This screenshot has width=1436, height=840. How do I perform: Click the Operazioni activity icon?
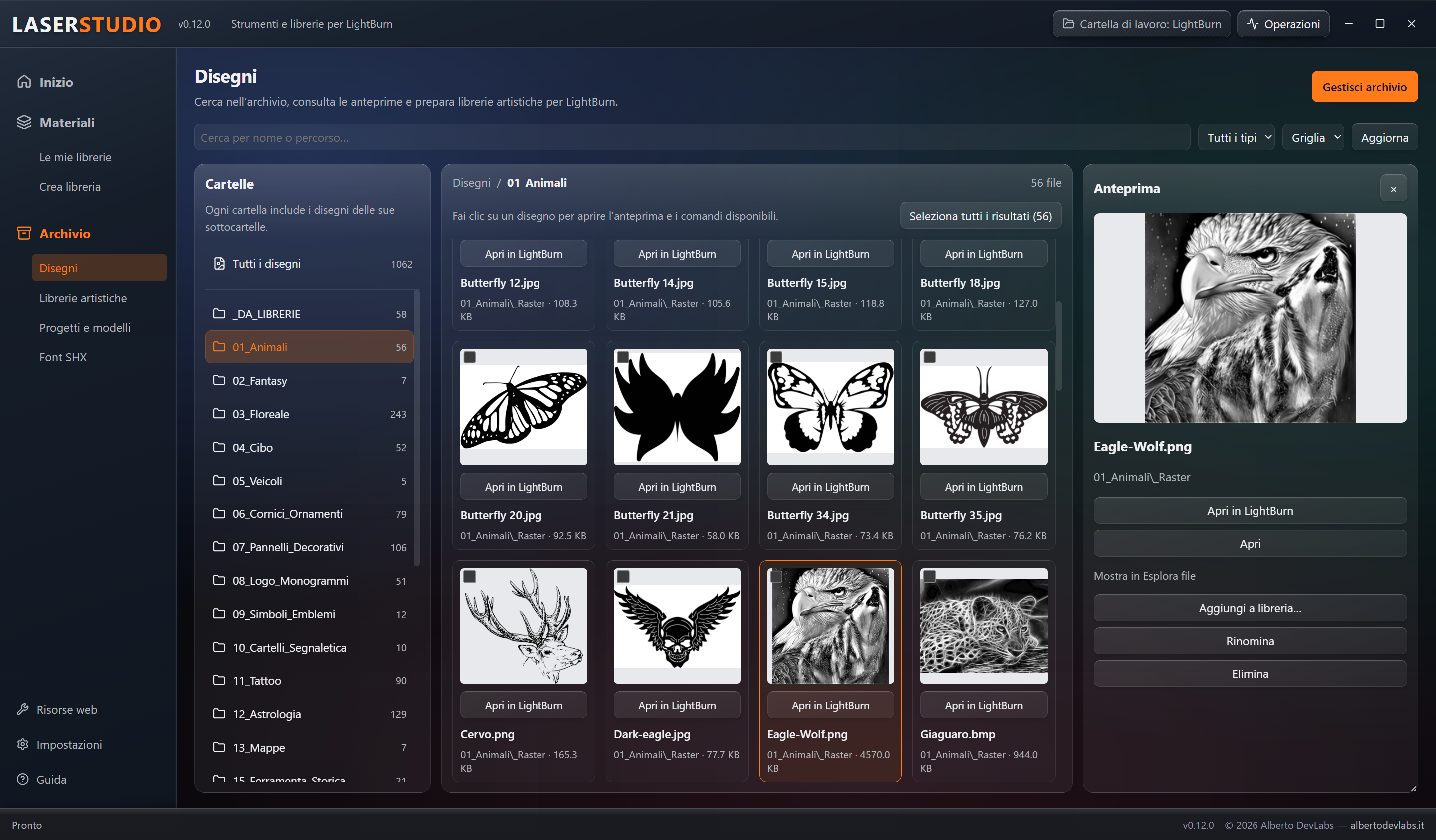1252,24
